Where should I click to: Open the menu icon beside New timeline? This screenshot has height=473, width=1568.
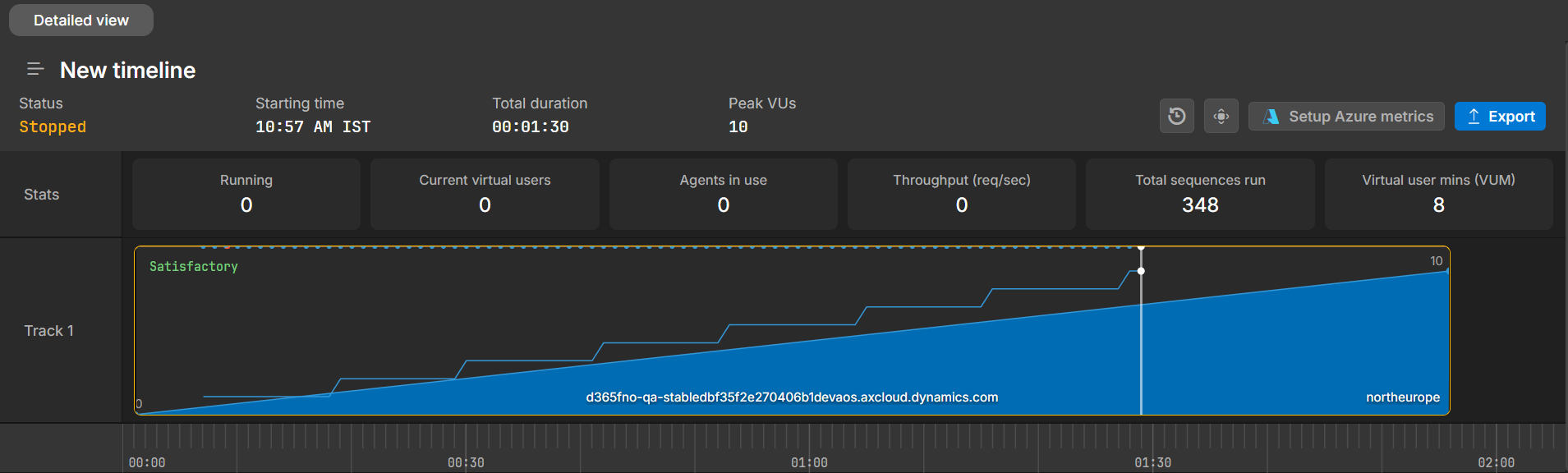coord(35,70)
